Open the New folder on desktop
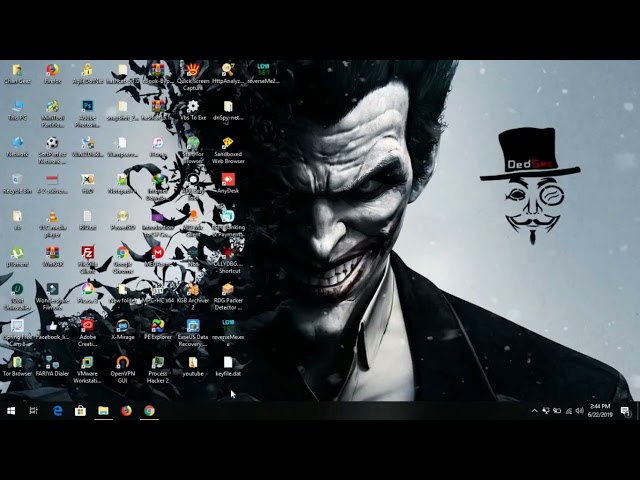The height and width of the screenshot is (480, 640). [122, 293]
